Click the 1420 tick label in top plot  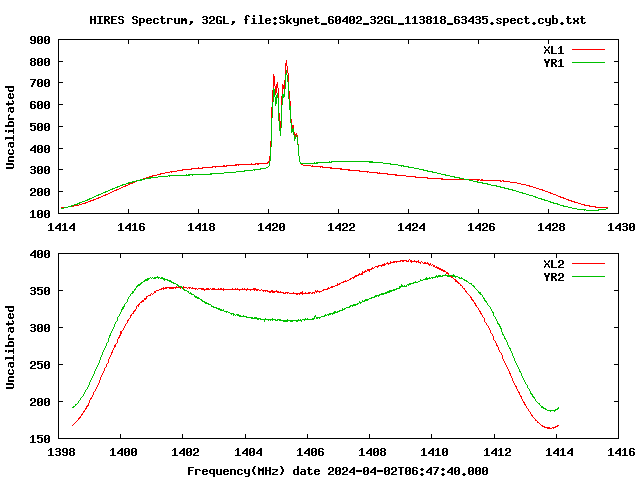[271, 227]
